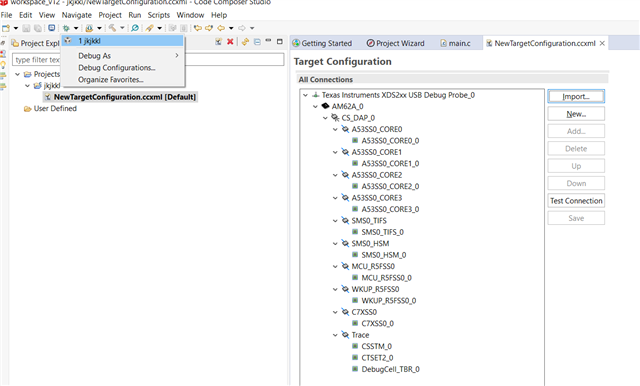Screen dimensions: 640x386
Task: Switch to the Getting Started tab
Action: point(322,43)
